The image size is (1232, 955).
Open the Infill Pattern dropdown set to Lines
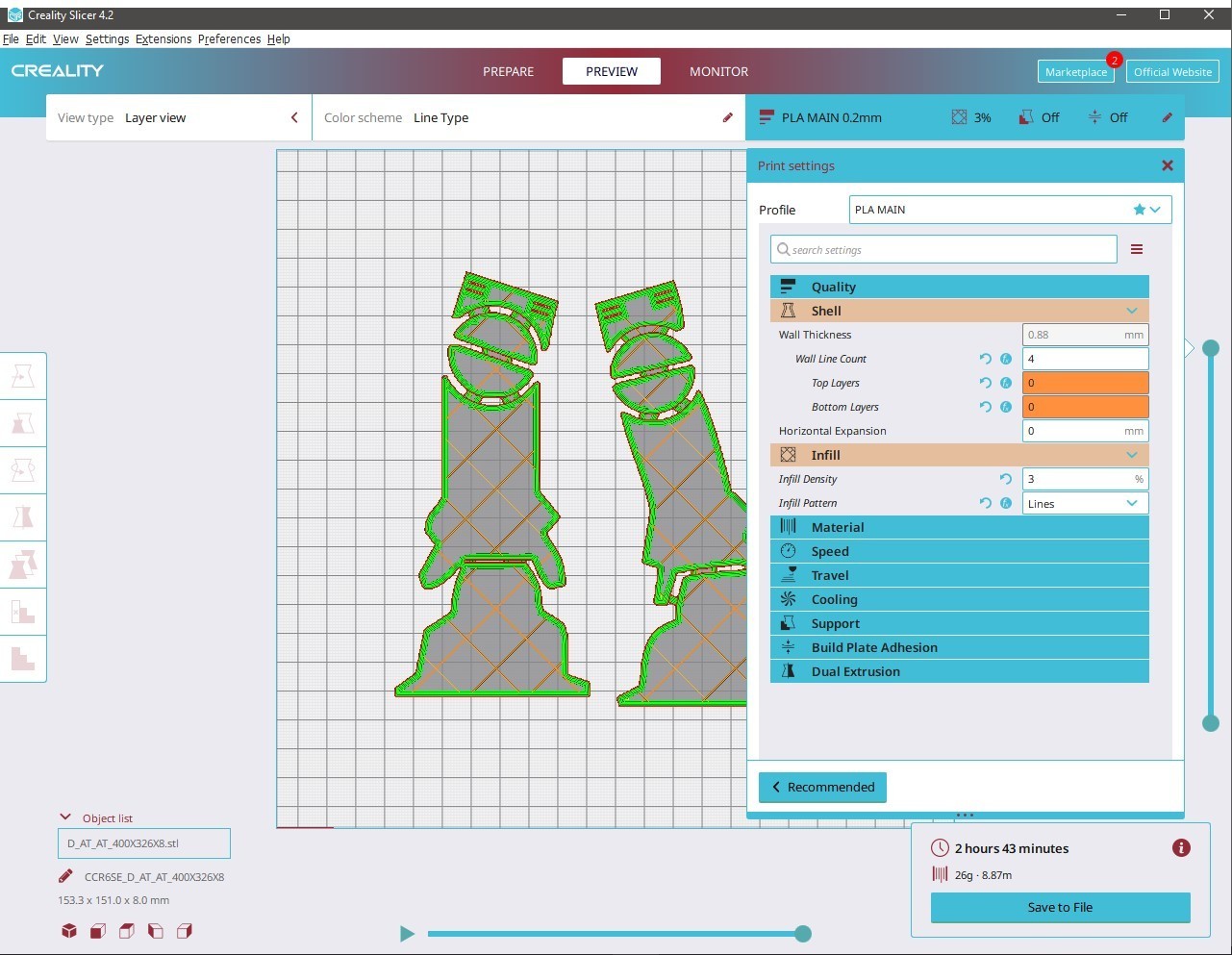click(x=1085, y=503)
